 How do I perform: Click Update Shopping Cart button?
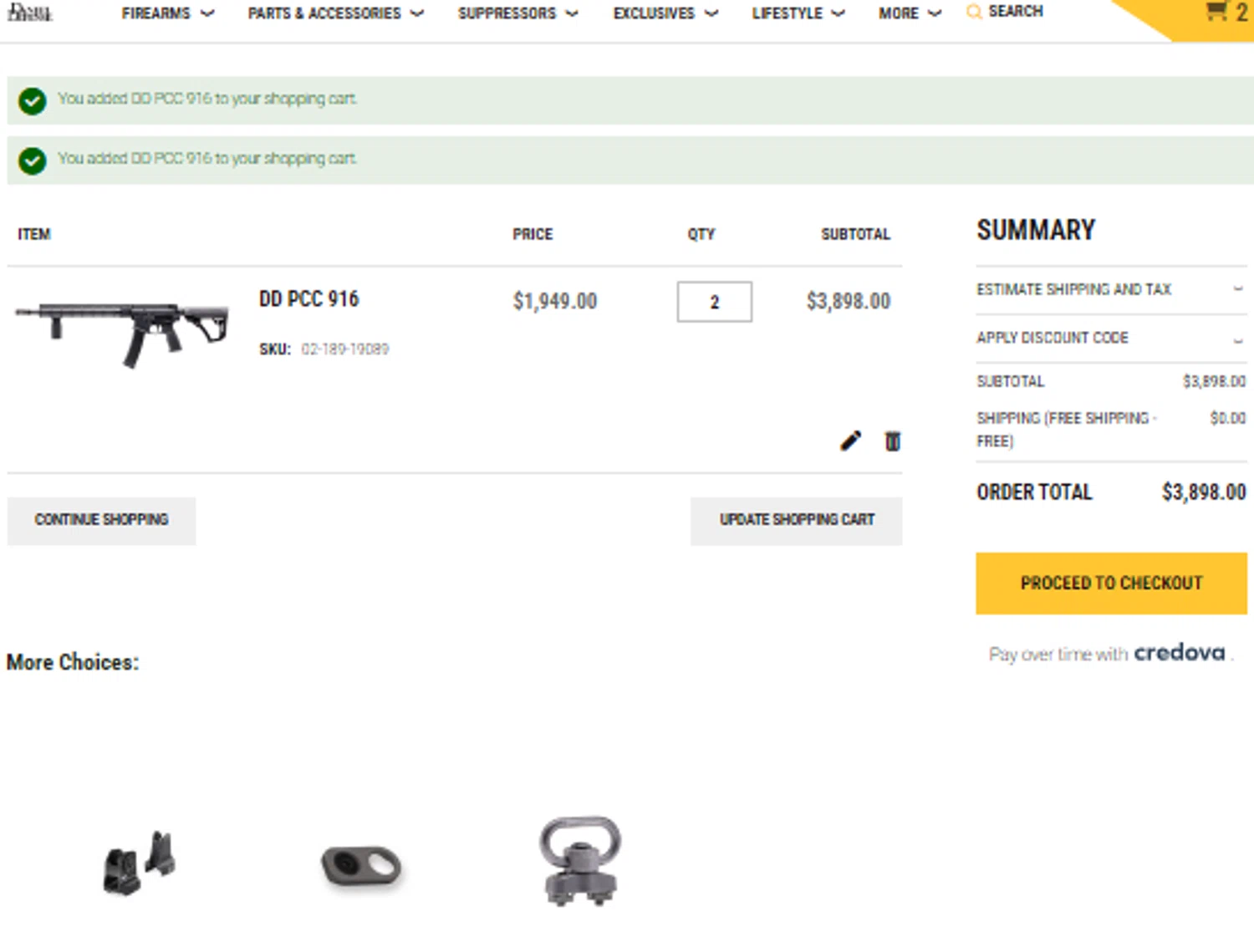coord(796,520)
